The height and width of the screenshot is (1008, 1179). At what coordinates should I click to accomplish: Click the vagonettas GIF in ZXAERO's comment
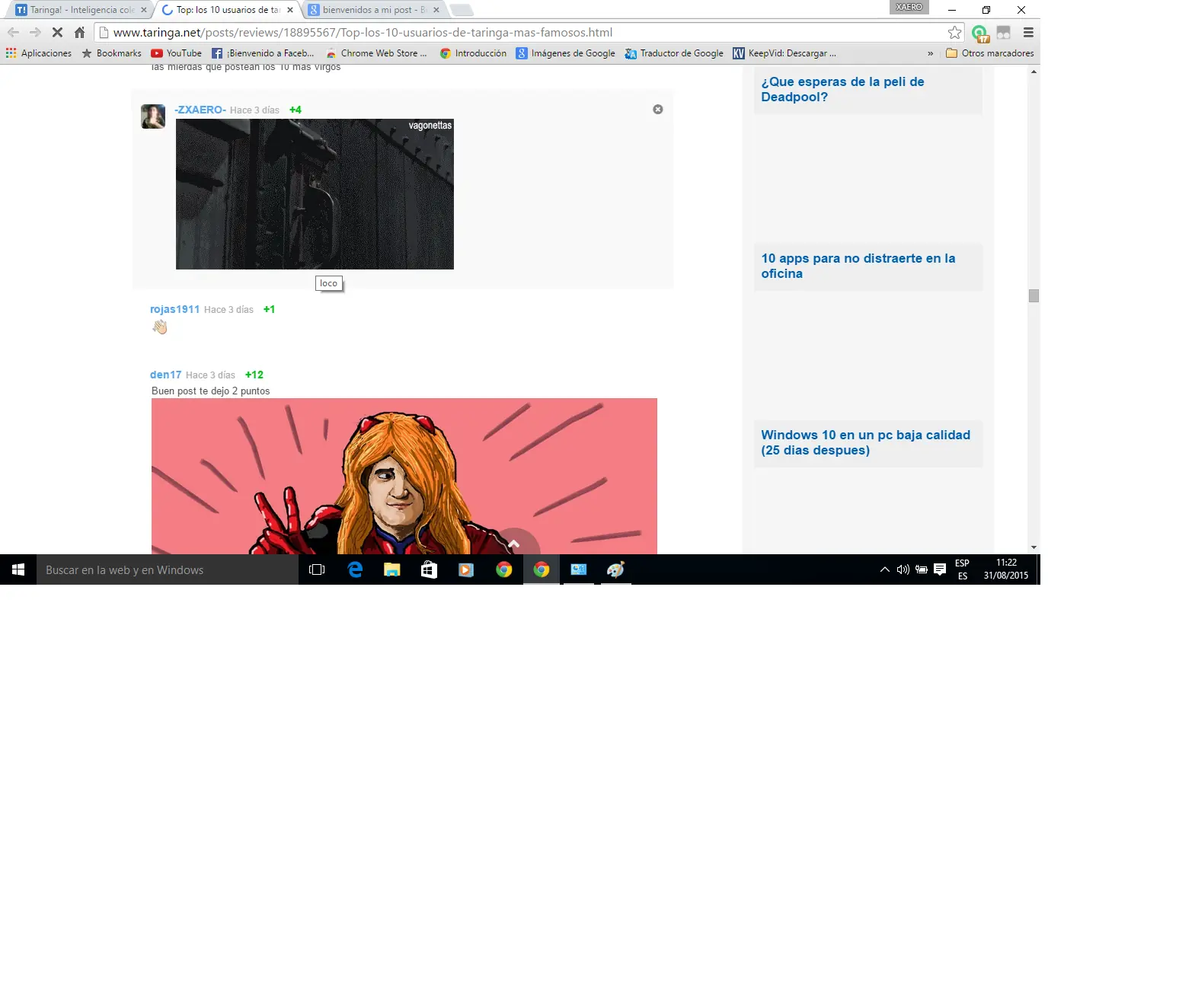pos(315,194)
